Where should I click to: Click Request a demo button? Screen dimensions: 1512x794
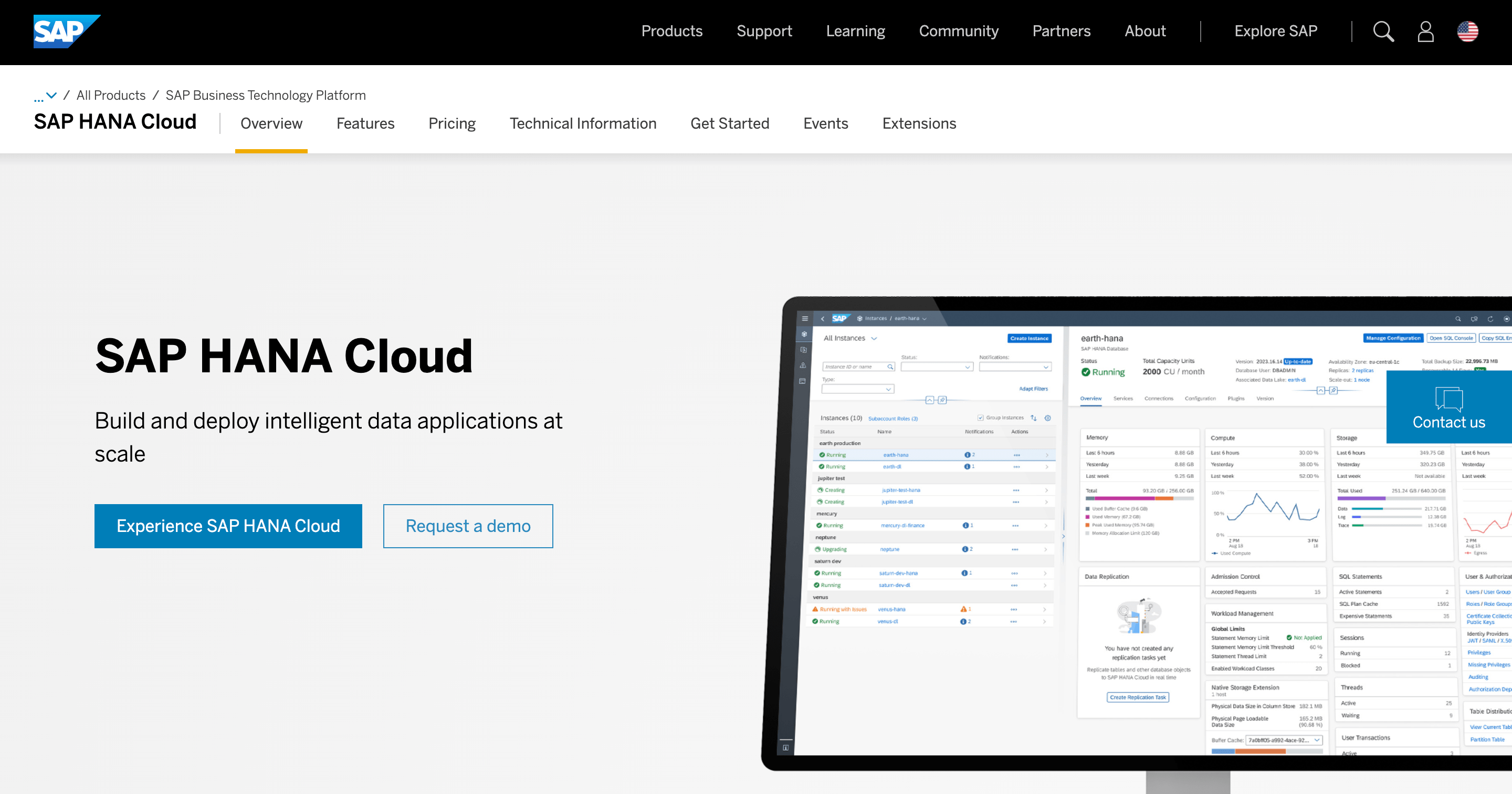[468, 526]
